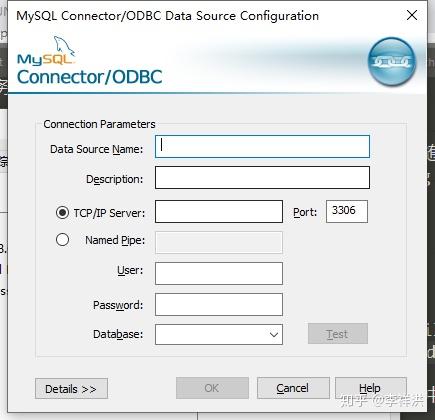Cancel the data source configuration
This screenshot has width=435, height=420.
[x=293, y=388]
